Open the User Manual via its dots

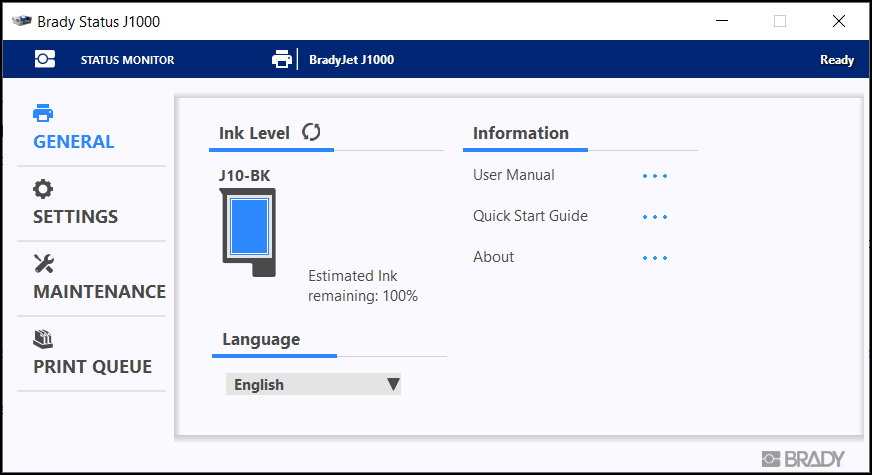point(655,176)
